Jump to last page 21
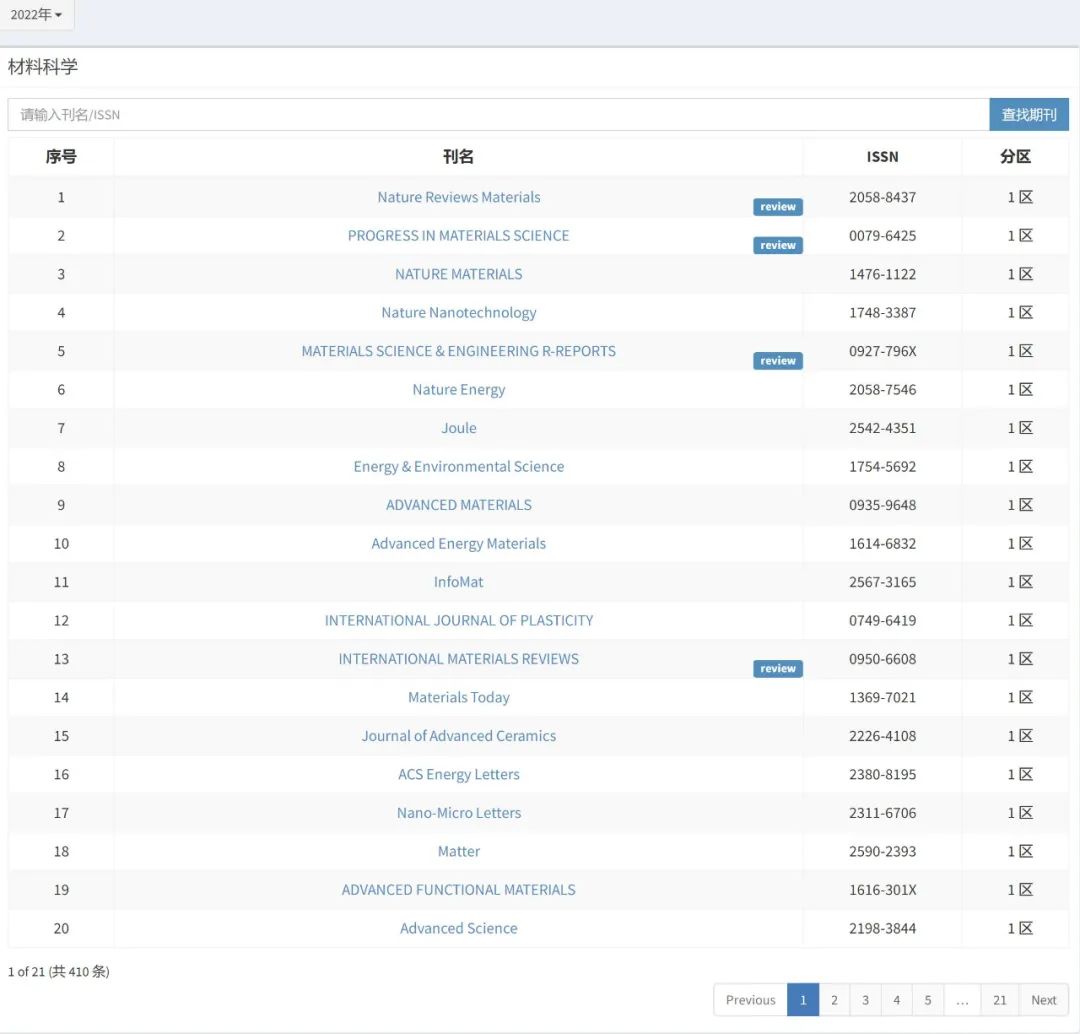 pyautogui.click(x=999, y=1000)
